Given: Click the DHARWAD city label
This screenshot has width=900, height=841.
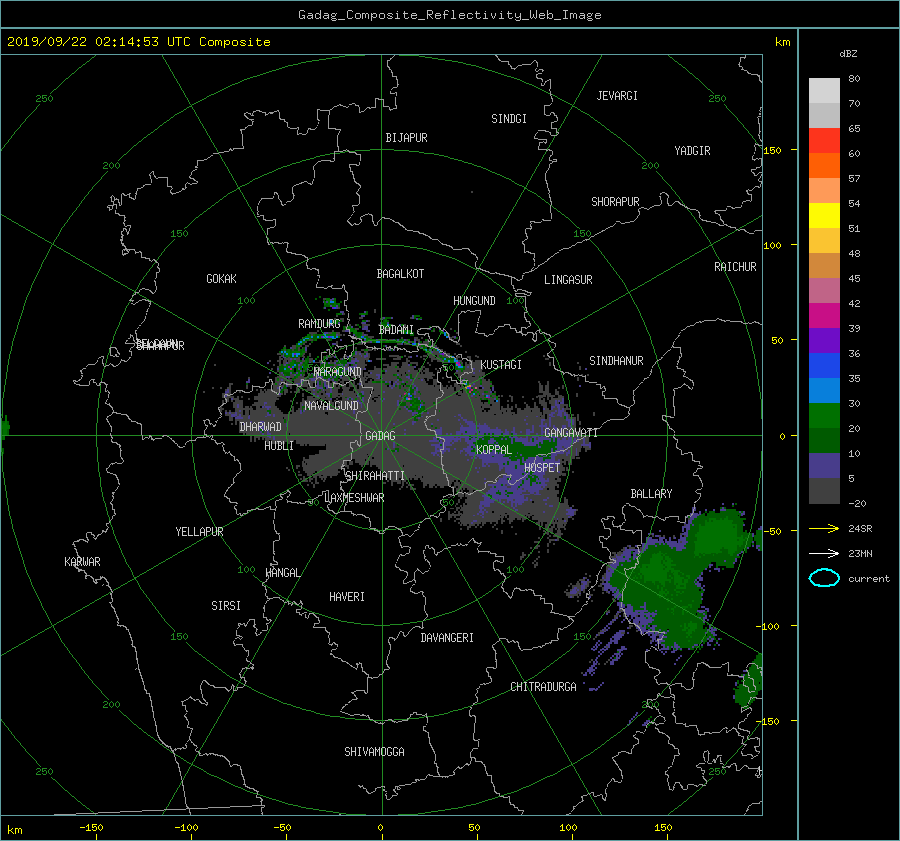Looking at the screenshot, I should [x=260, y=427].
